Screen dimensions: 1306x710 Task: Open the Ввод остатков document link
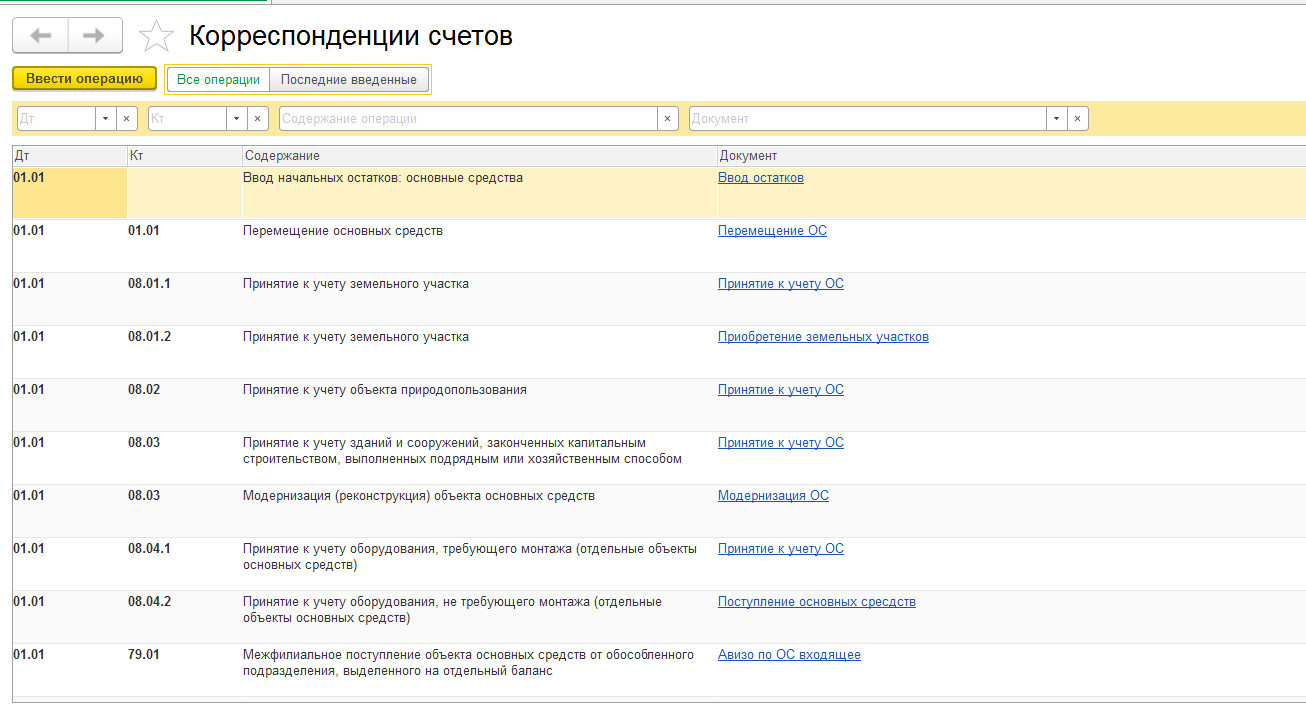[760, 178]
